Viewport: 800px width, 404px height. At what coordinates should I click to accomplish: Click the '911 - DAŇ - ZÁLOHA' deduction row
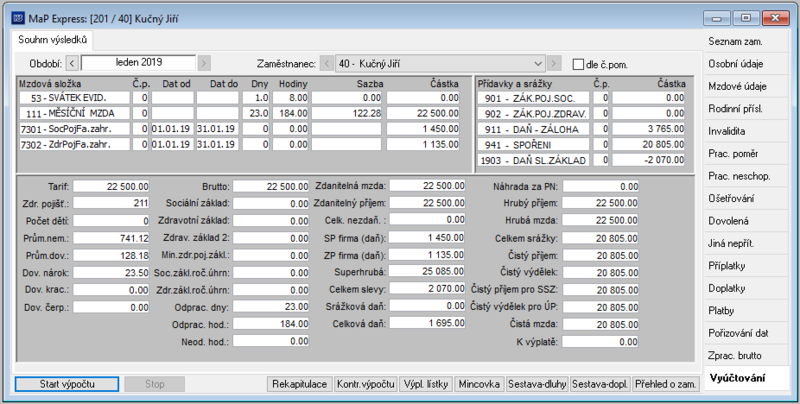tap(534, 129)
